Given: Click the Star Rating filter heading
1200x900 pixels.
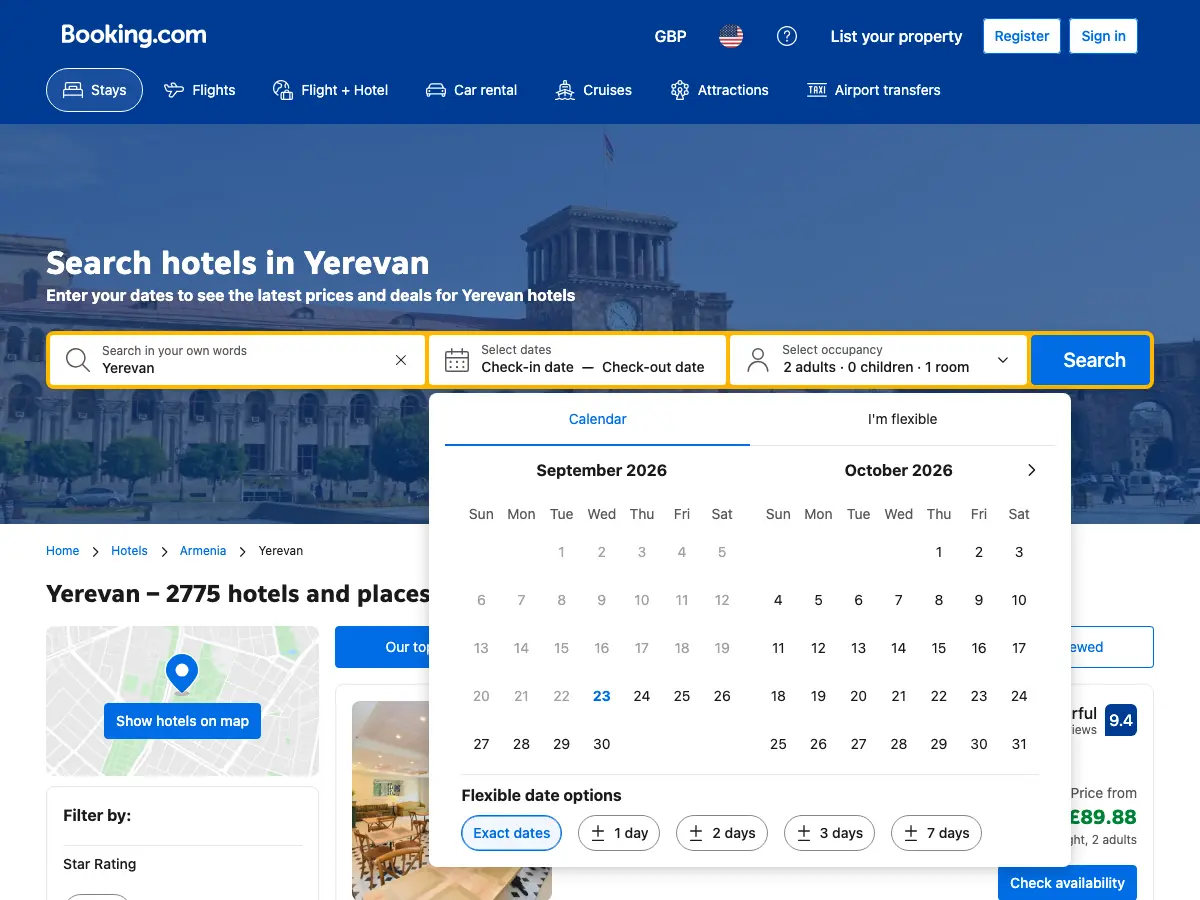Looking at the screenshot, I should tap(100, 864).
